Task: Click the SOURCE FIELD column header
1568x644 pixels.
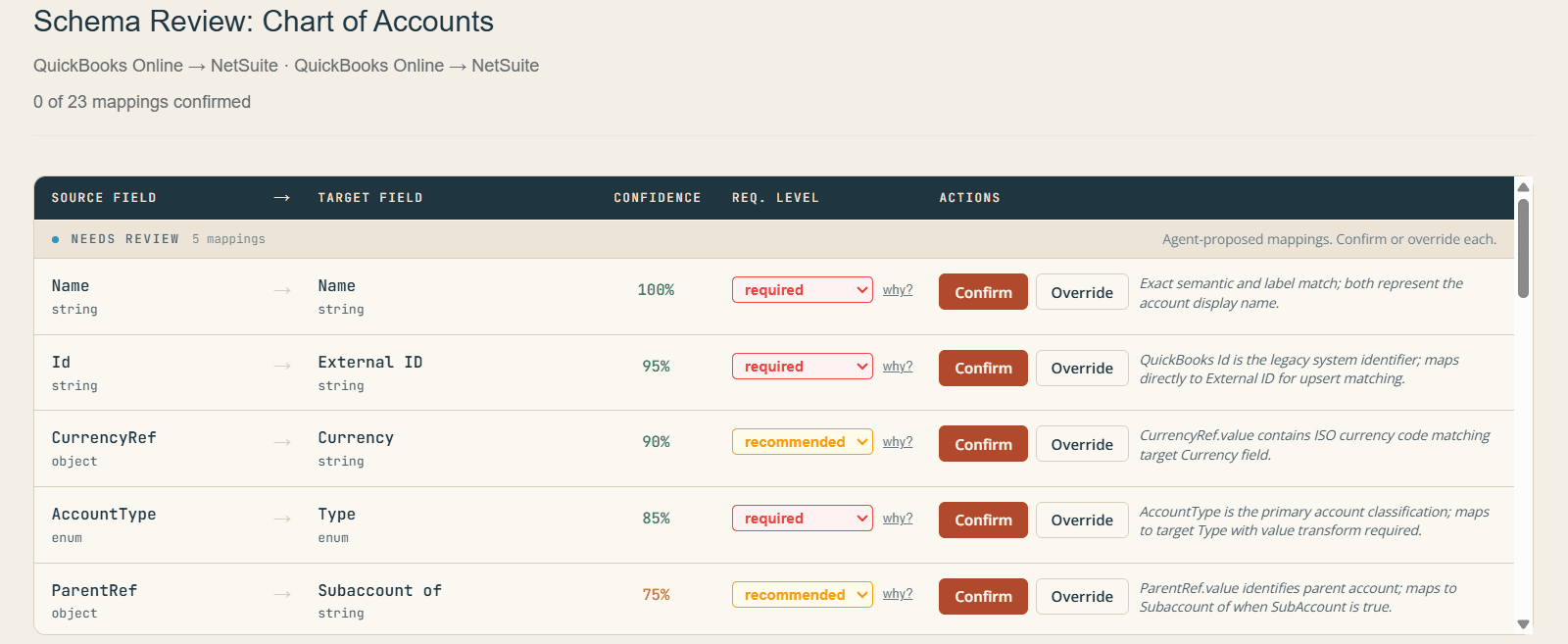Action: [x=104, y=198]
